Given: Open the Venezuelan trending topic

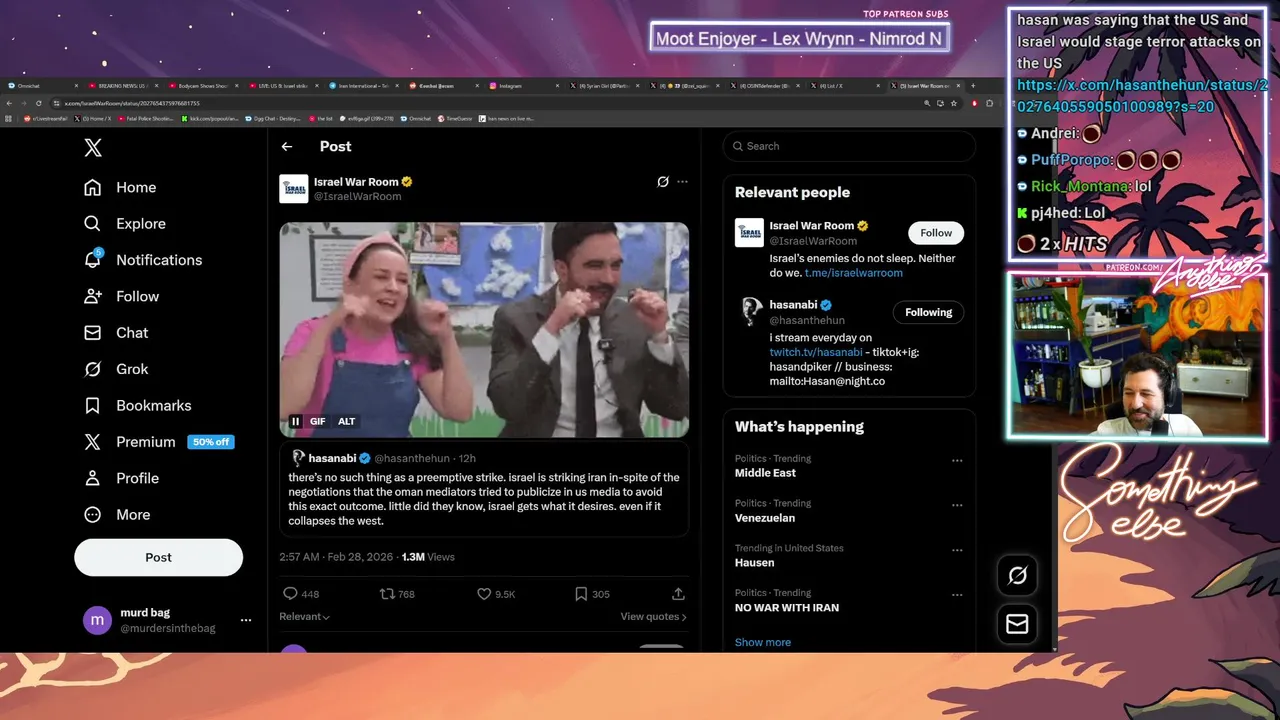Looking at the screenshot, I should click(765, 518).
